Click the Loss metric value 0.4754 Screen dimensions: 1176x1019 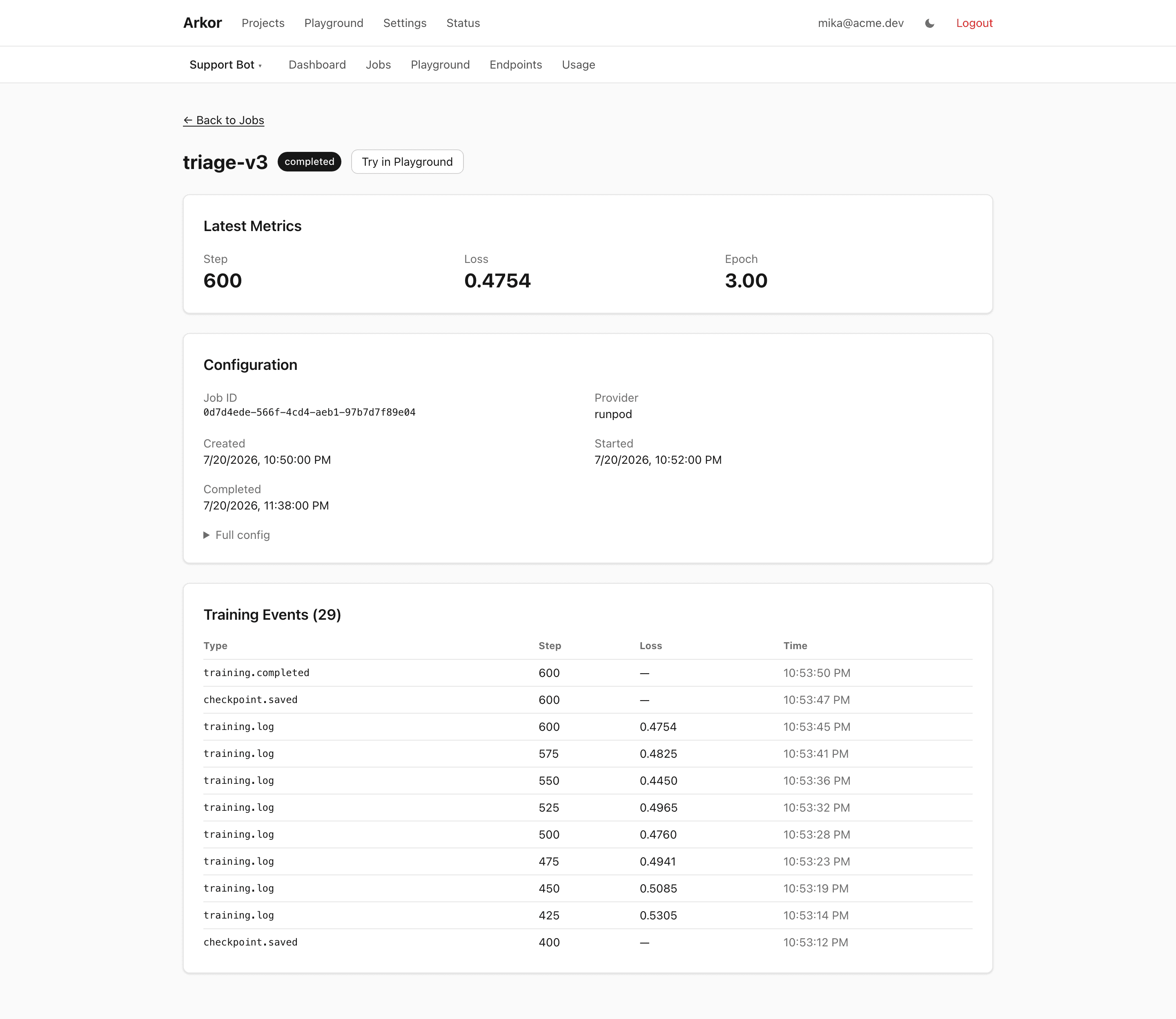pos(498,281)
